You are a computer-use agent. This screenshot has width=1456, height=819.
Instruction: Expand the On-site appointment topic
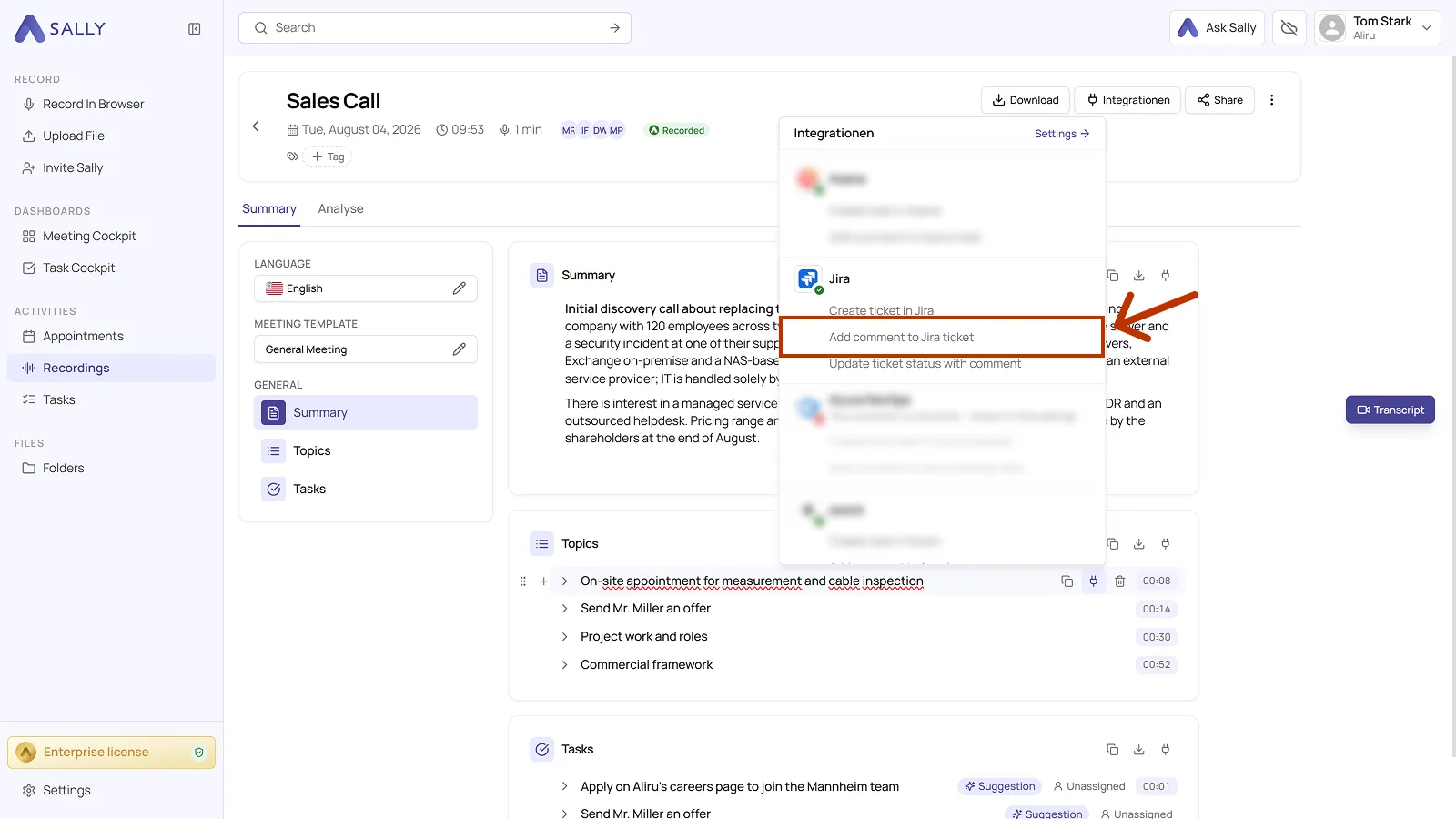[x=564, y=581]
